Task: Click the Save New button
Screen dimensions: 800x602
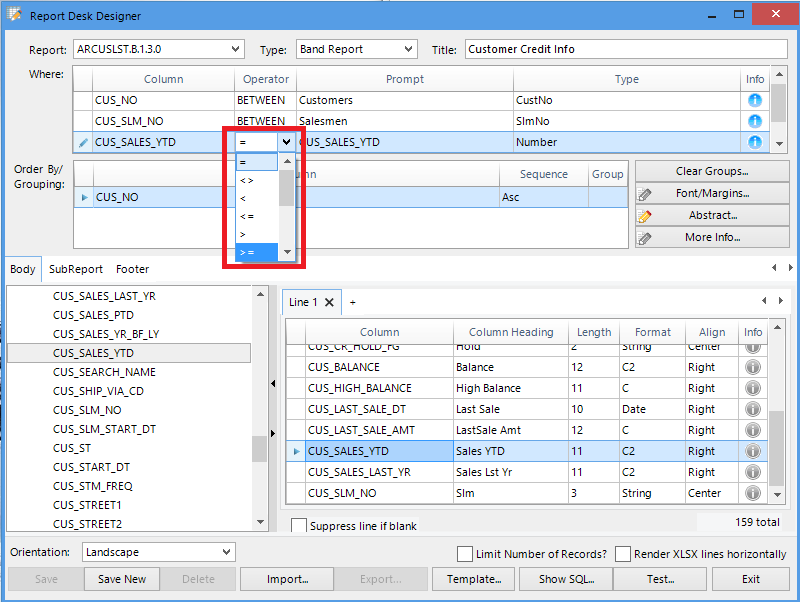Action: click(122, 579)
